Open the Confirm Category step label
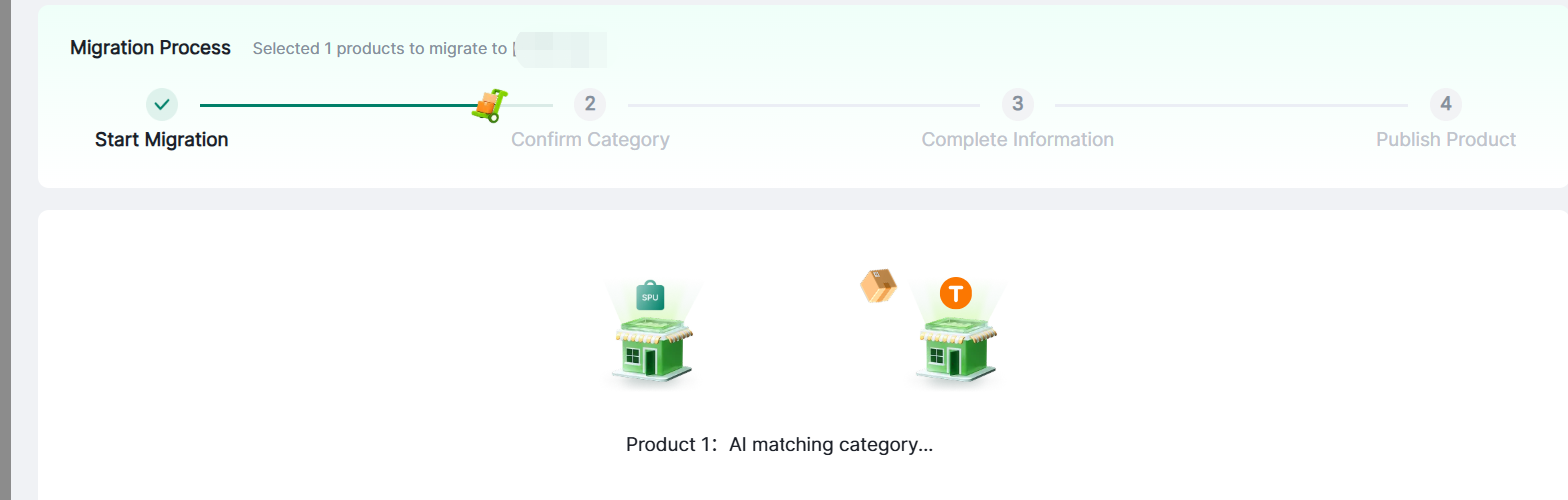The image size is (1568, 500). click(590, 140)
